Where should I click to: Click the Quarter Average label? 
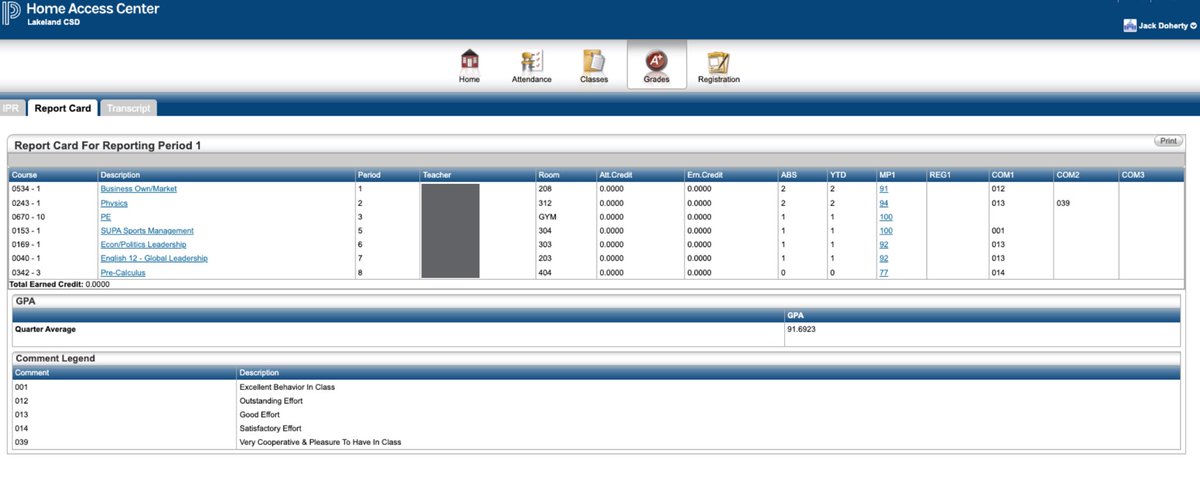tap(45, 328)
